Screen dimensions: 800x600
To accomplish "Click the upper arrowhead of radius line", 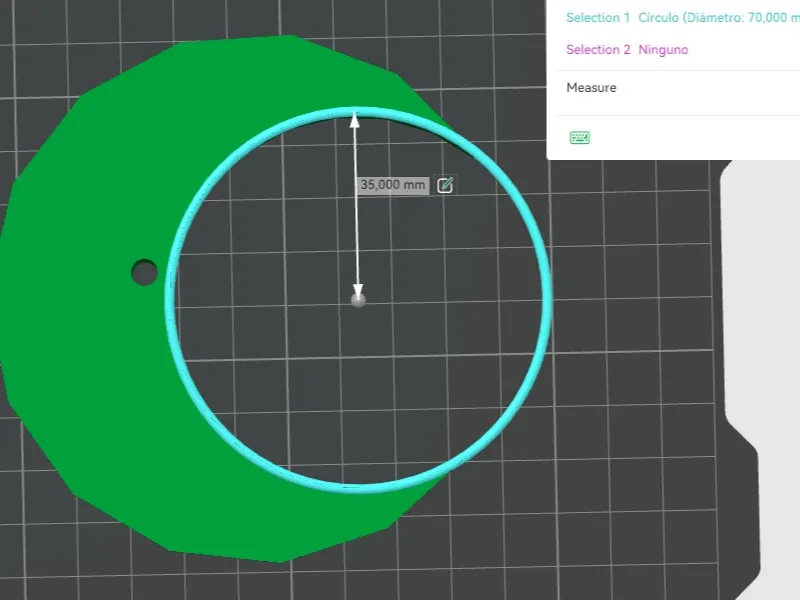I will 355,120.
